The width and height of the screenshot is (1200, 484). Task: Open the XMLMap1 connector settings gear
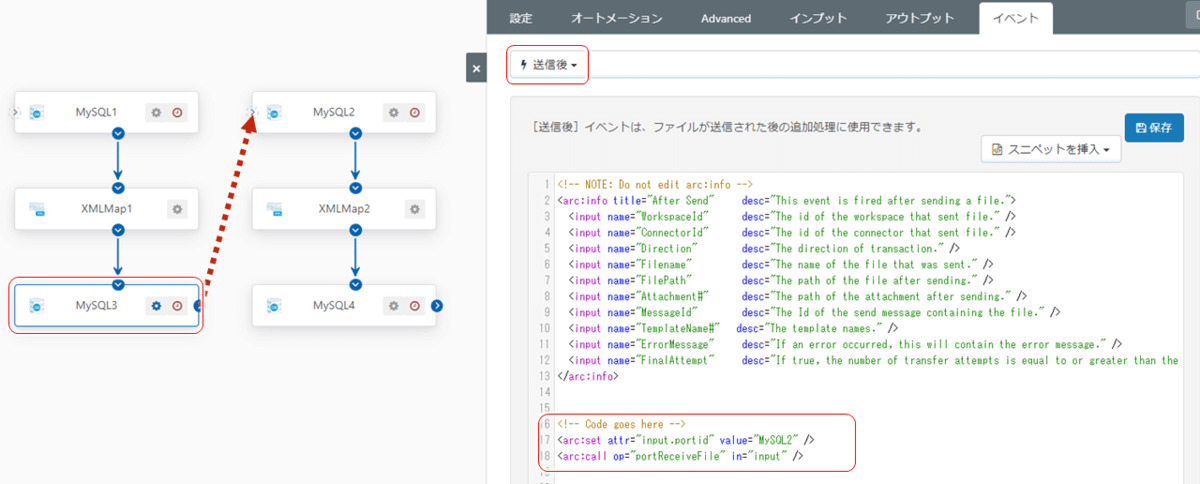tap(177, 209)
